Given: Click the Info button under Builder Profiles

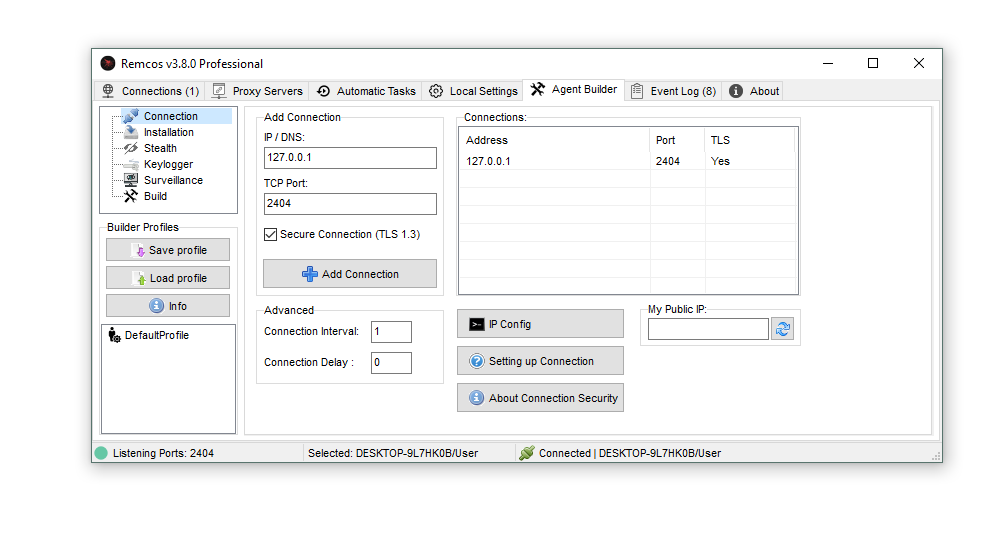Looking at the screenshot, I should point(168,306).
